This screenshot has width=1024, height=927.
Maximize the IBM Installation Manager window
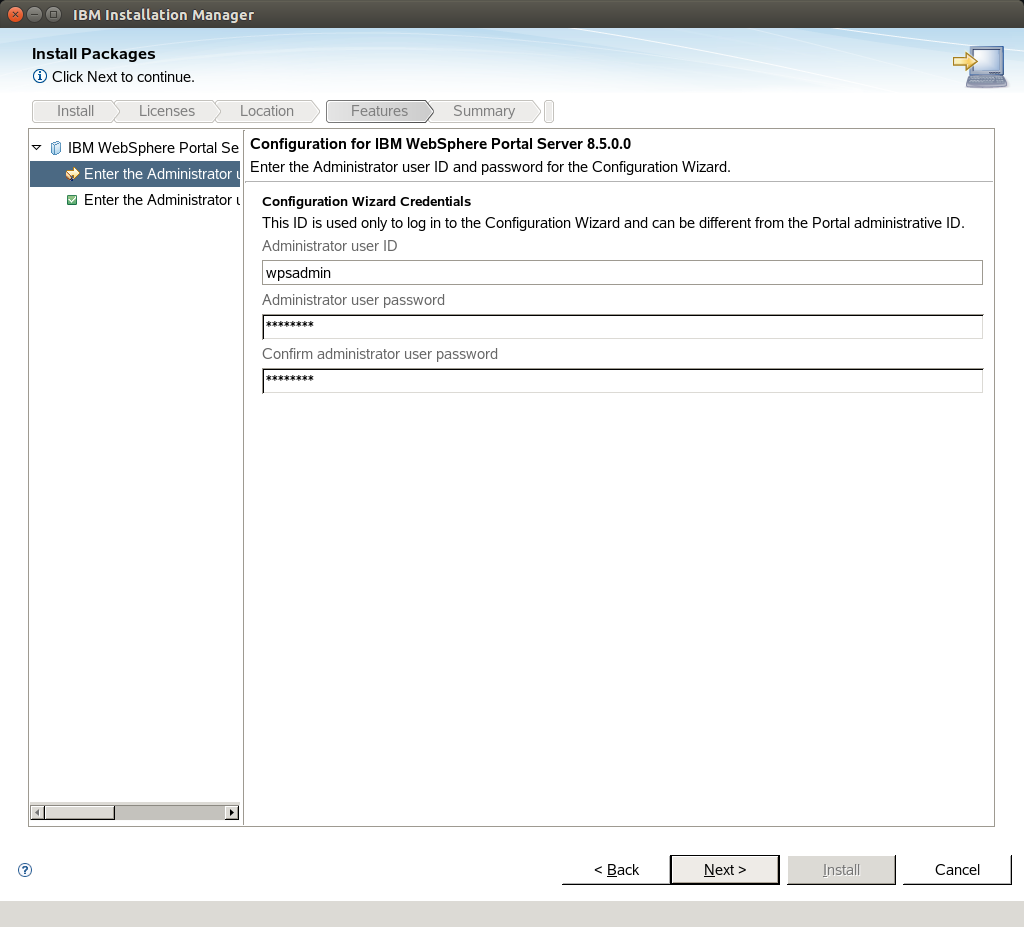pos(54,14)
